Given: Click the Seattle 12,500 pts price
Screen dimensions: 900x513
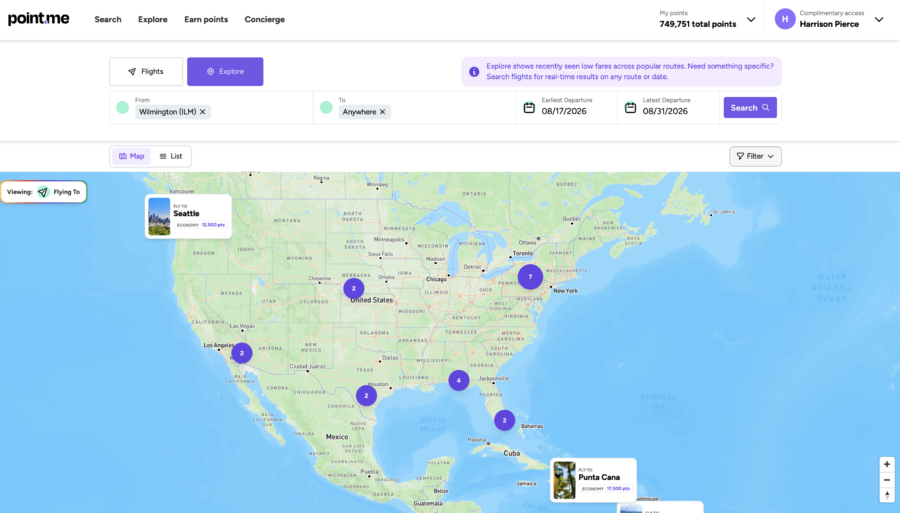Looking at the screenshot, I should coord(213,225).
